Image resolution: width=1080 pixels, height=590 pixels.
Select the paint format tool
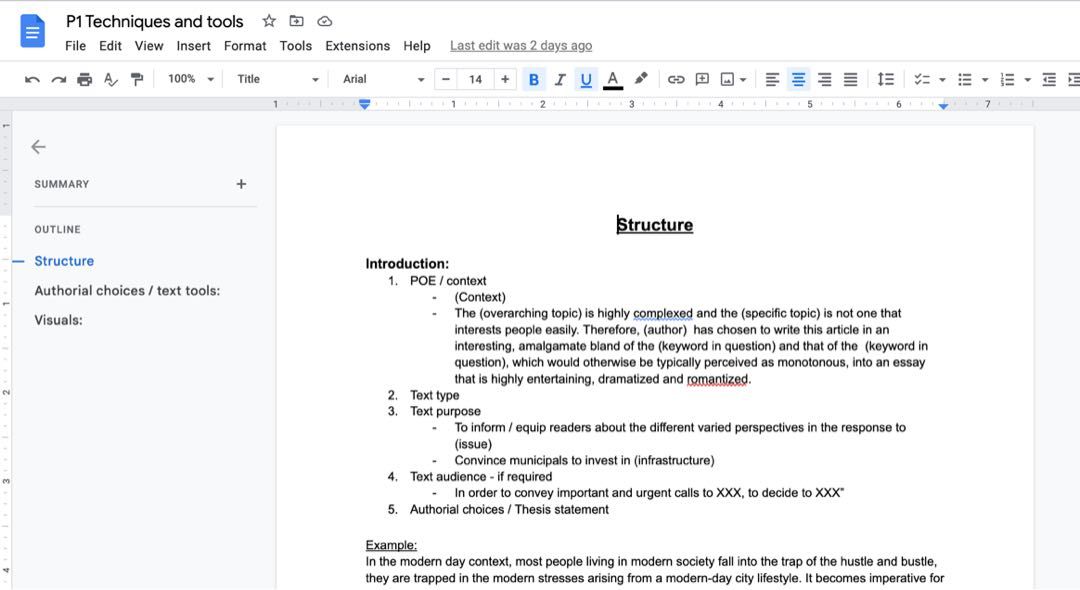pyautogui.click(x=137, y=78)
